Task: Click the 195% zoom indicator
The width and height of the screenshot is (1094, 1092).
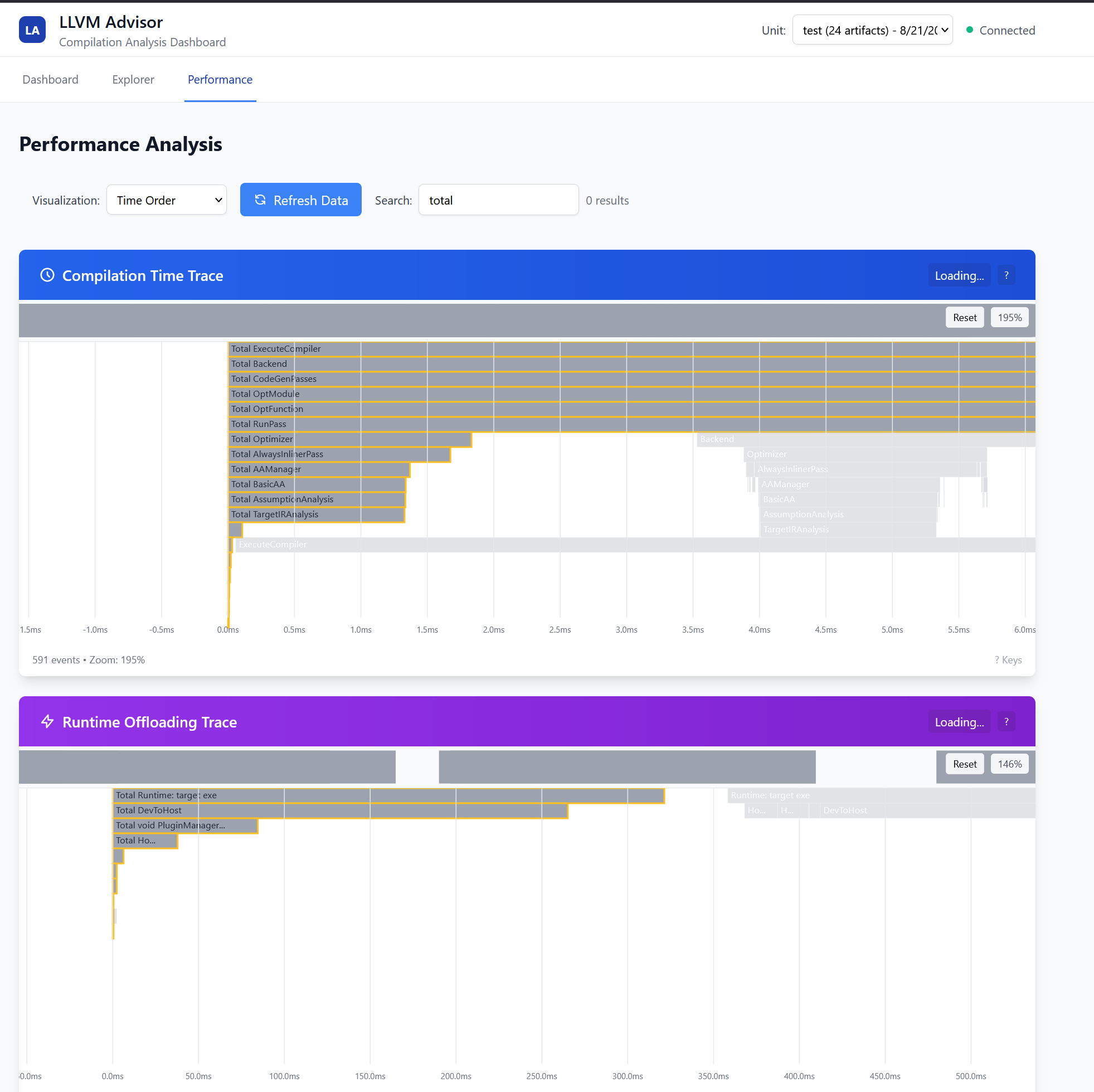Action: coord(1010,318)
